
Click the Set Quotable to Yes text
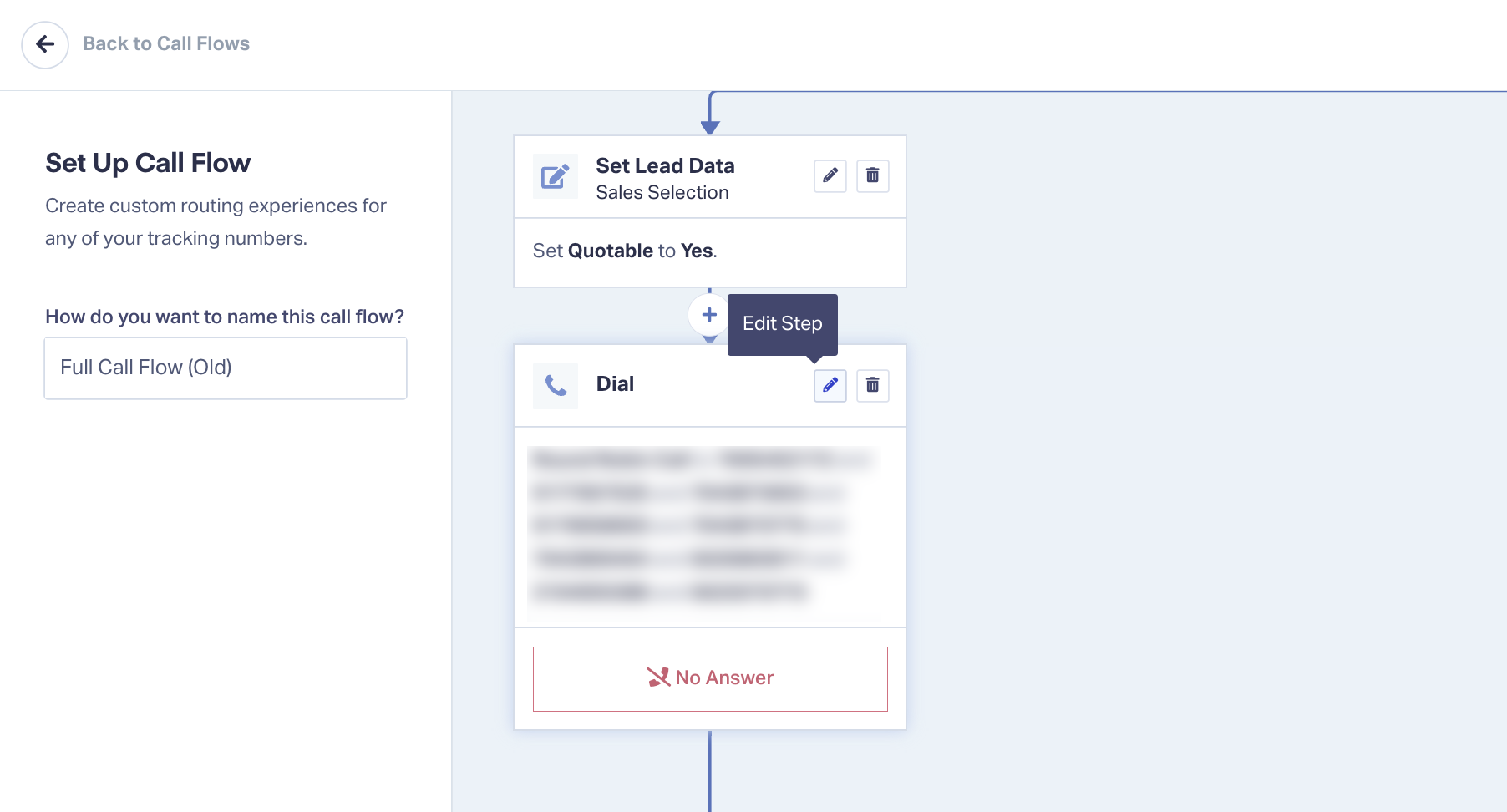pyautogui.click(x=625, y=251)
